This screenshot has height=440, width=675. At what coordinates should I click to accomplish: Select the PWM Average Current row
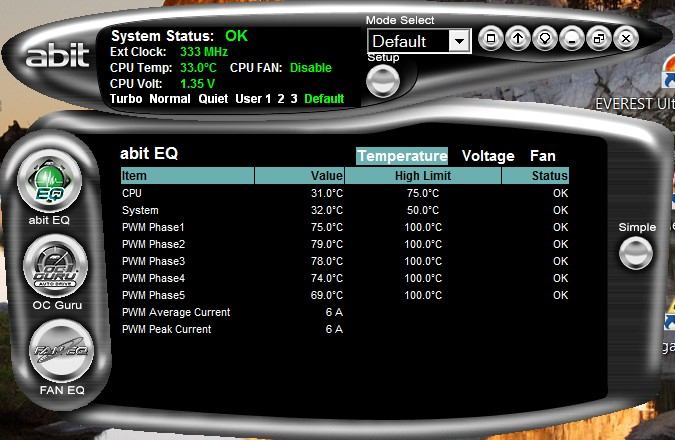point(345,312)
